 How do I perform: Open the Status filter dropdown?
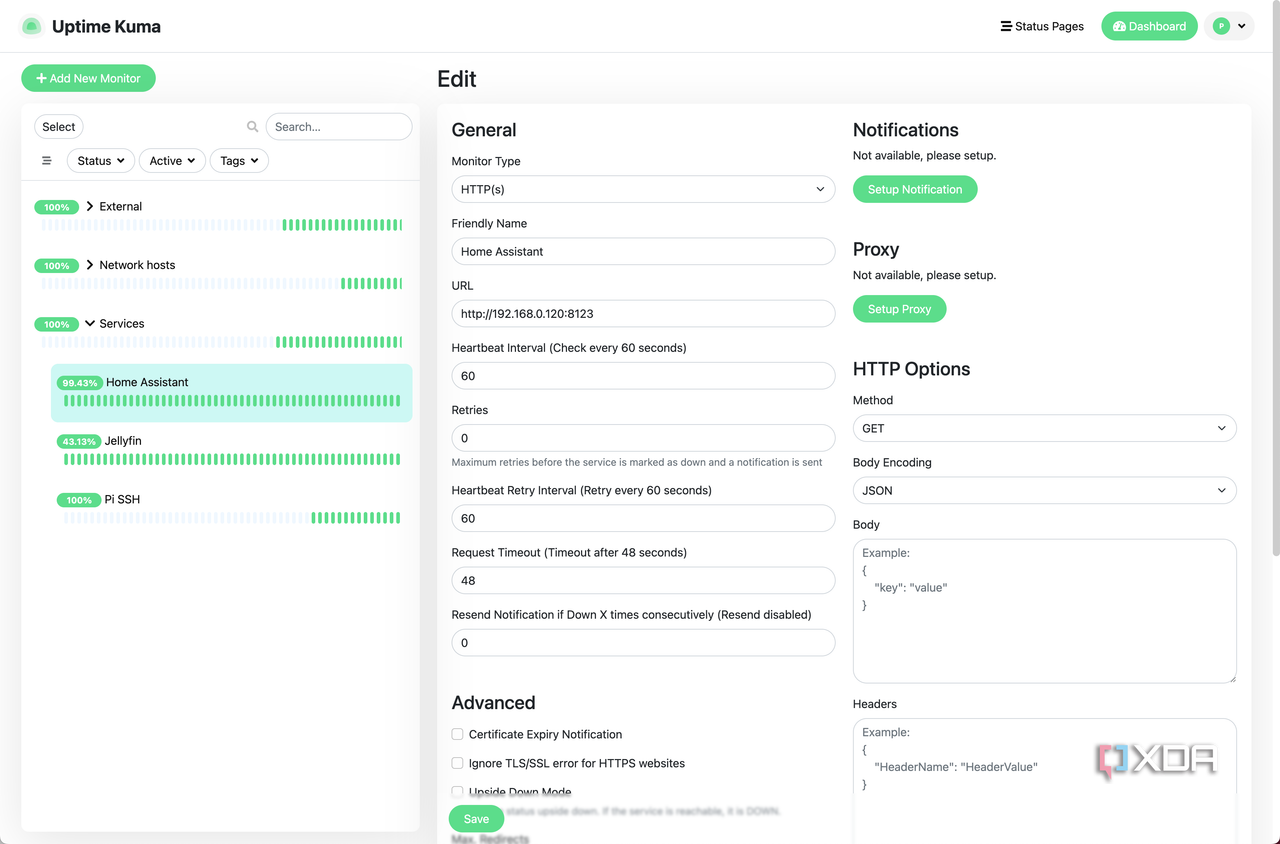(101, 161)
